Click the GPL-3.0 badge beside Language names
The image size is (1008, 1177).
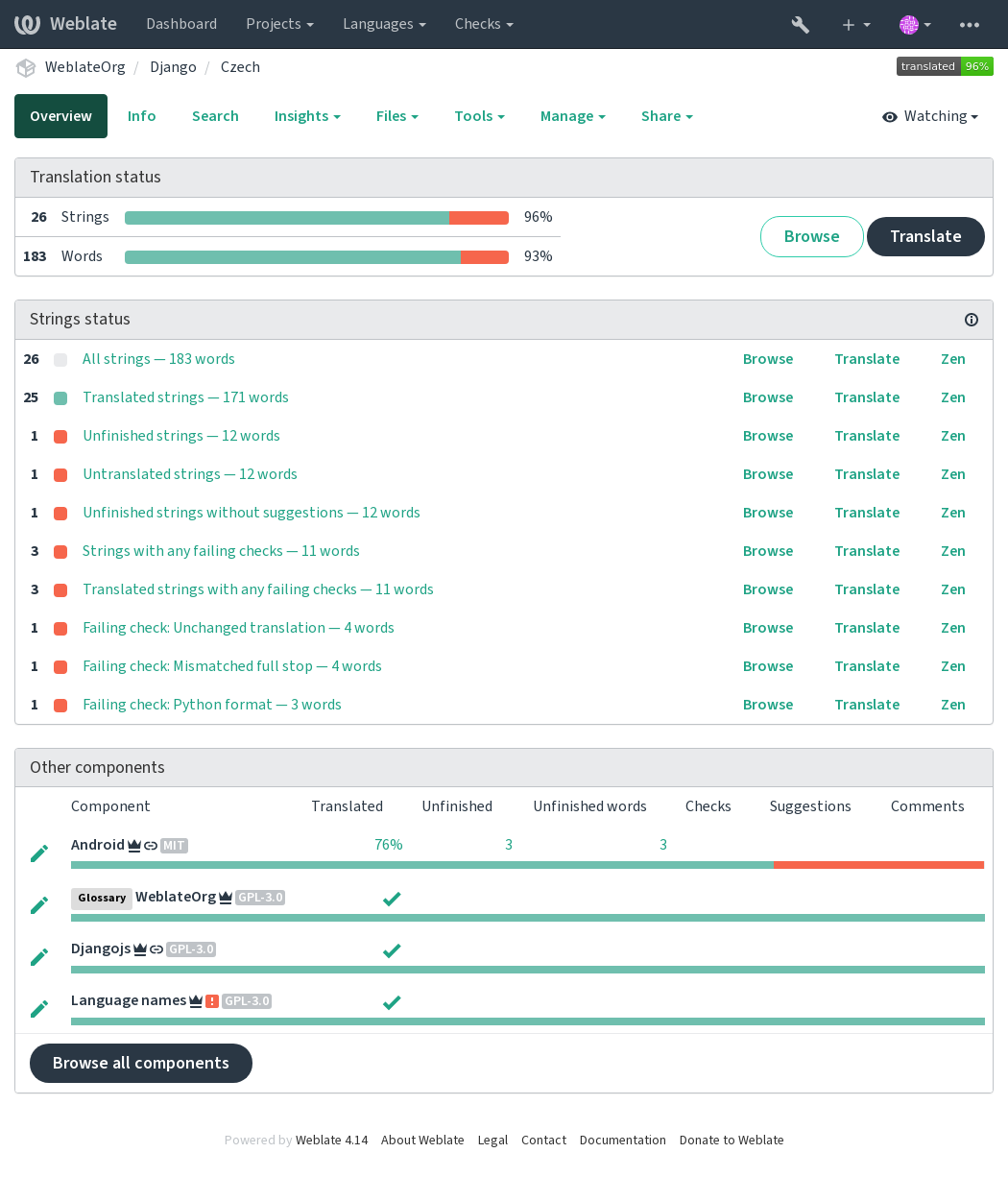[x=247, y=1001]
